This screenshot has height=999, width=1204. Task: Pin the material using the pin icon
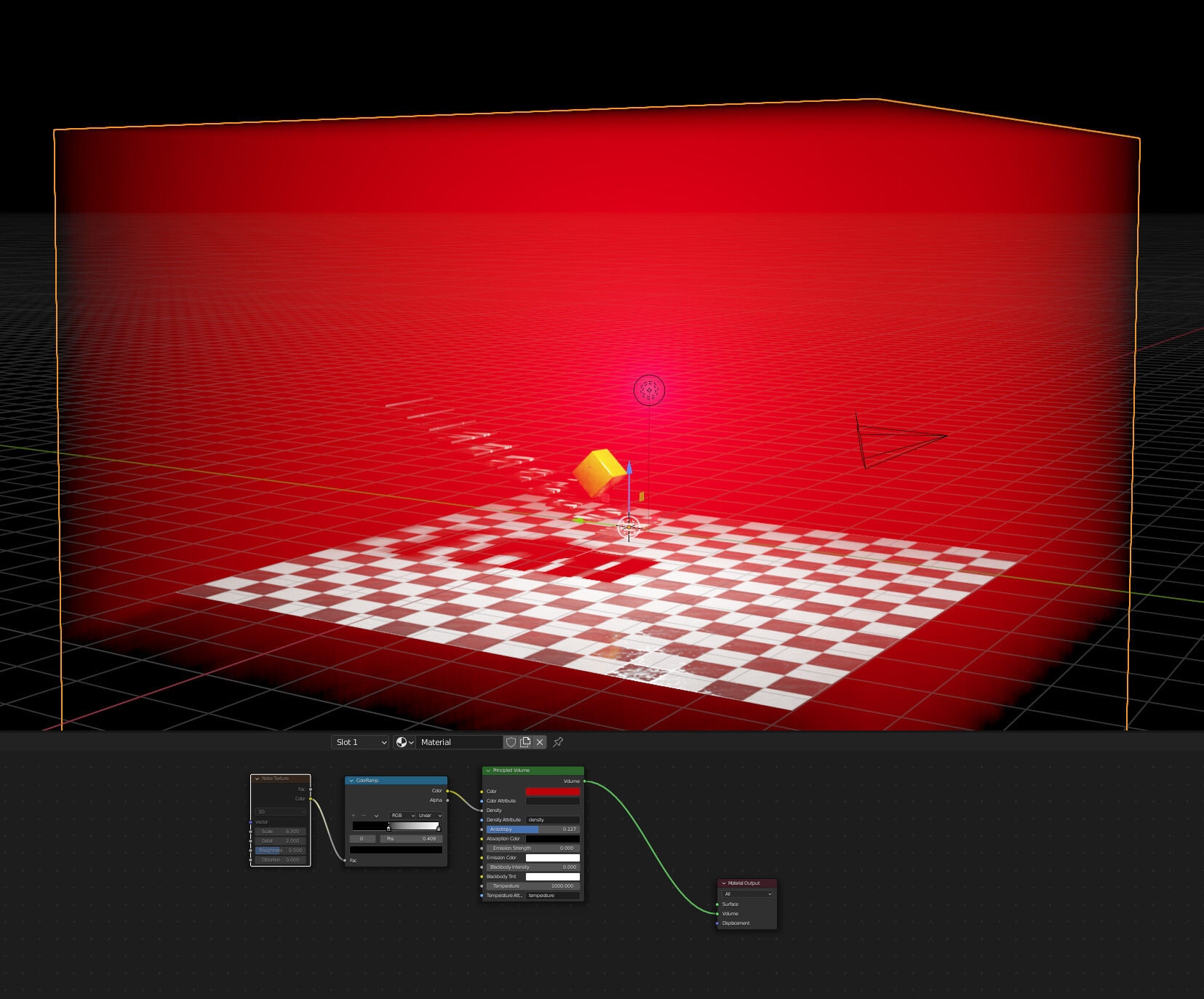[x=557, y=741]
